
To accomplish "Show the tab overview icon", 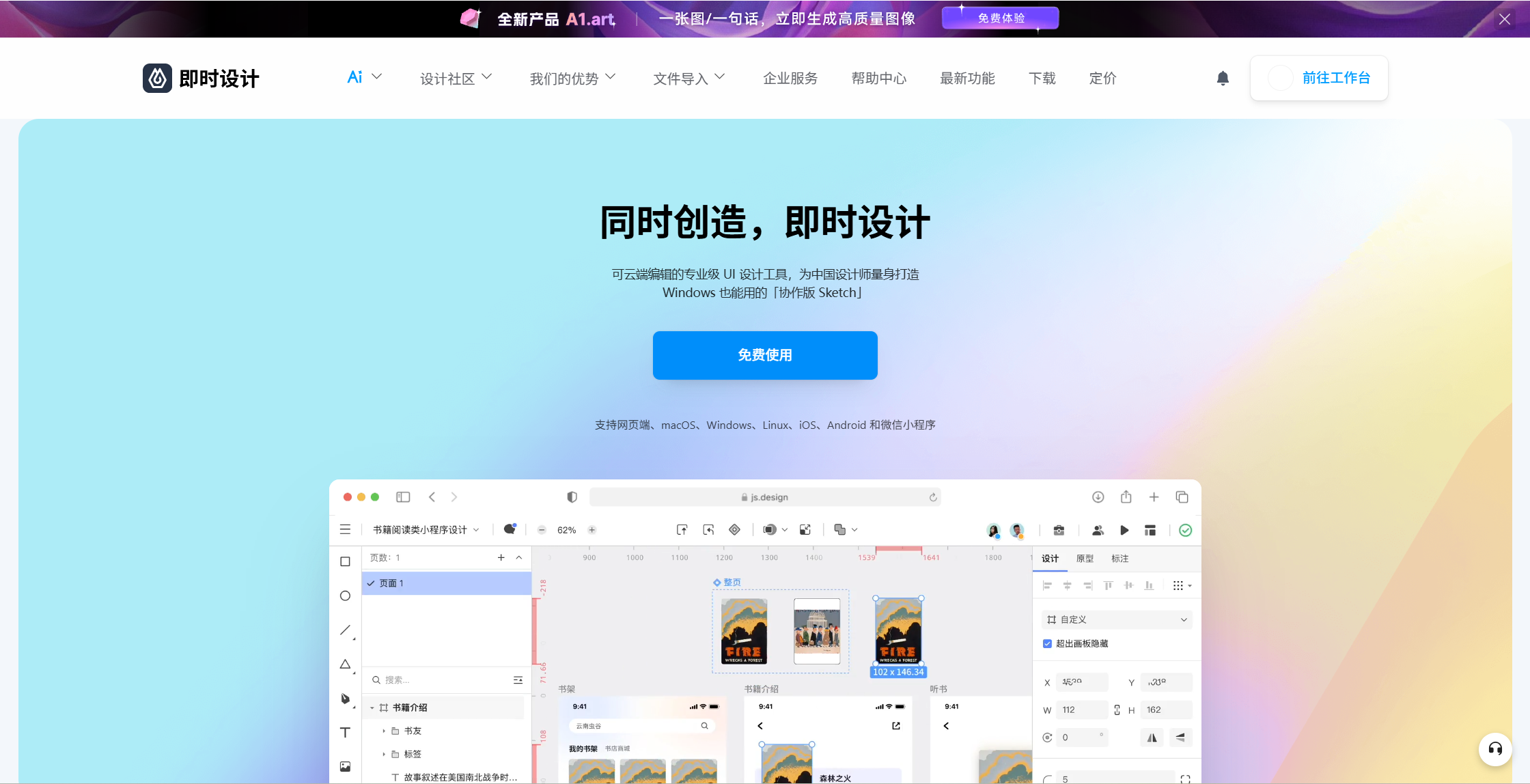I will coord(1182,497).
